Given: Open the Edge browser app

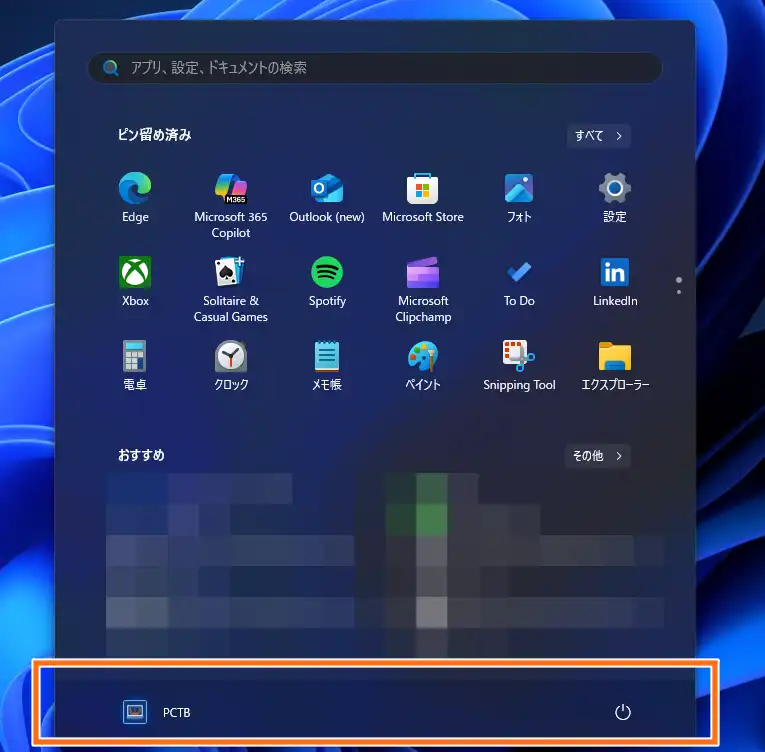Looking at the screenshot, I should tap(135, 198).
